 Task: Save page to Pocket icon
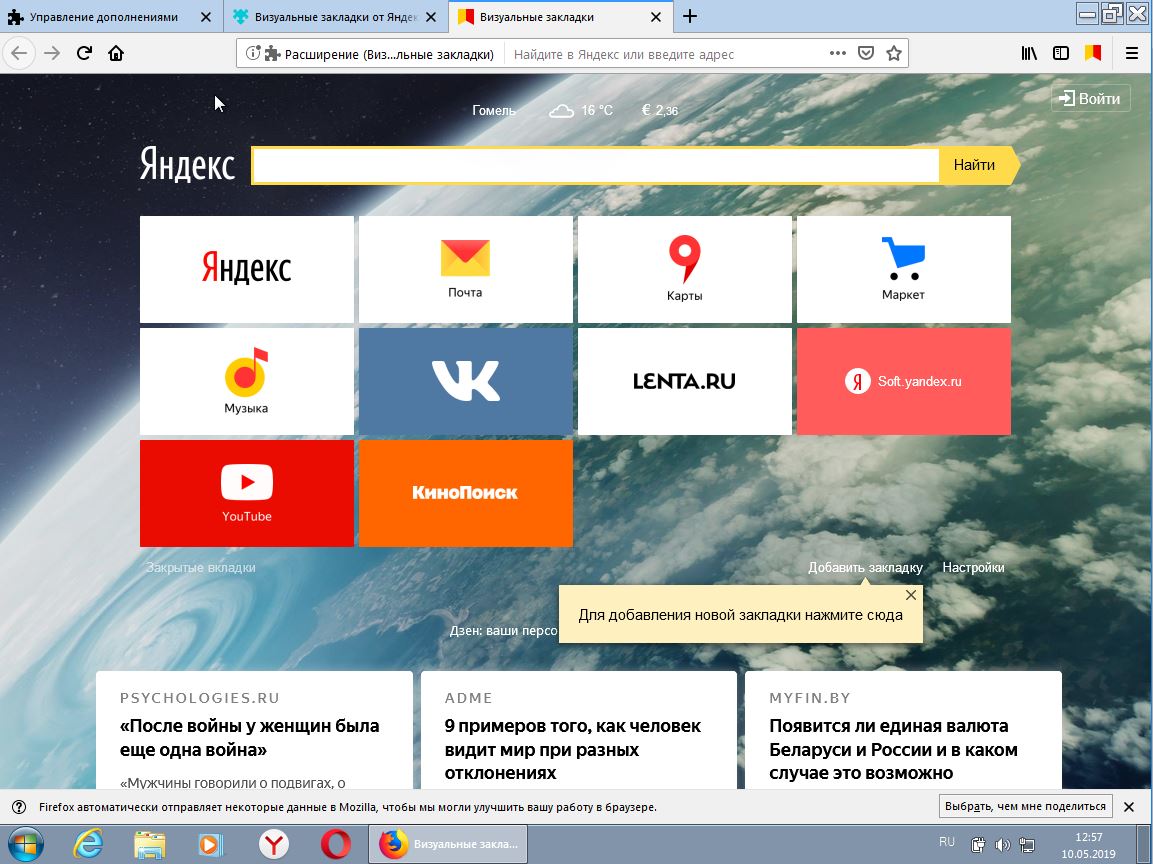pyautogui.click(x=865, y=53)
